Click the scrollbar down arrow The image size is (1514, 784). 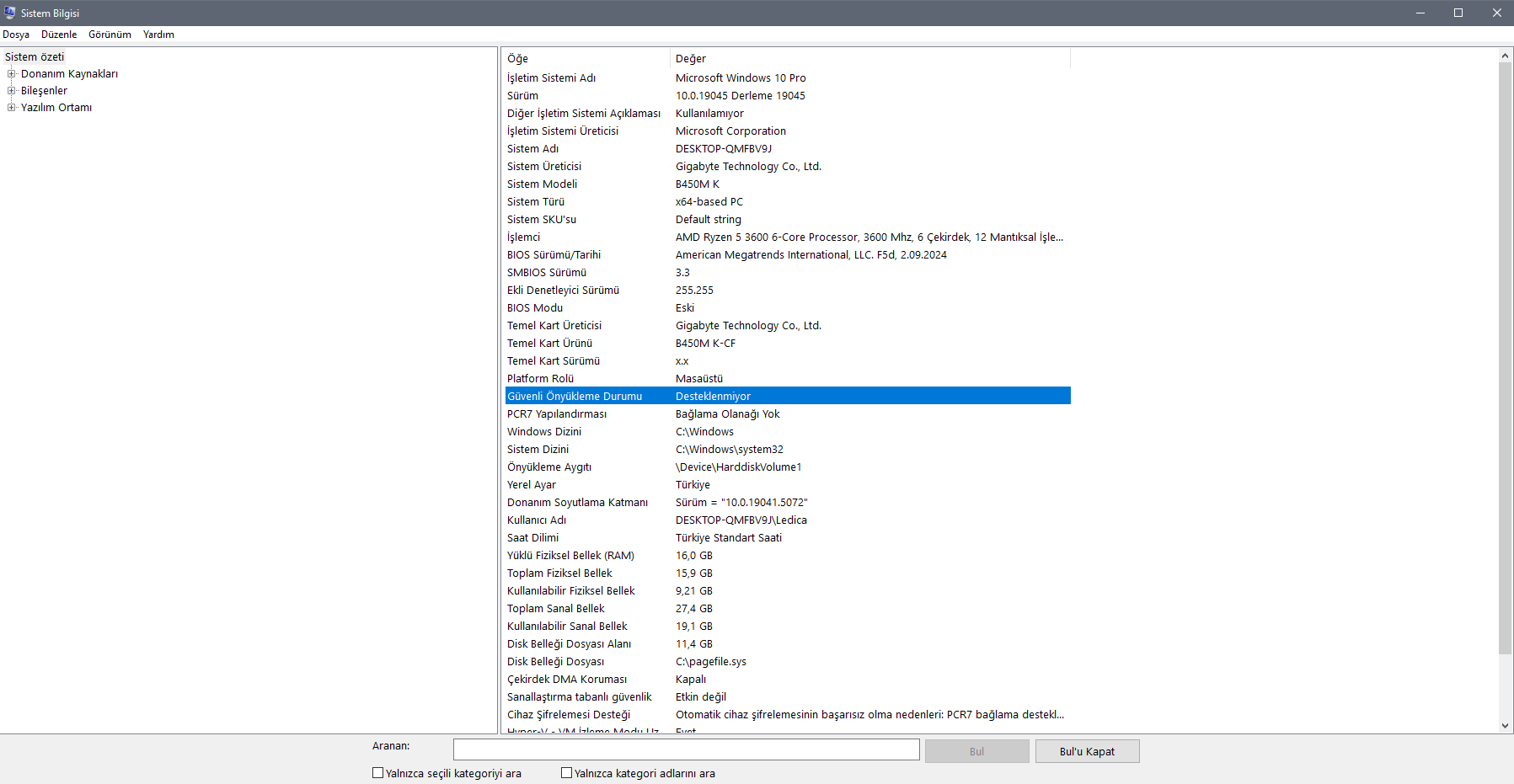click(x=1505, y=725)
